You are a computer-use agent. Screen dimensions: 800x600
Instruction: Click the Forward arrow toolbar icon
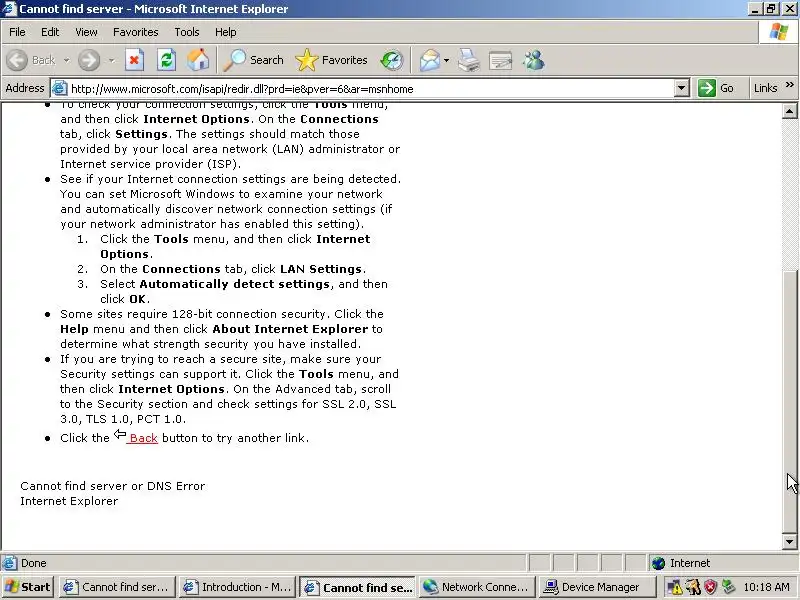(x=89, y=60)
